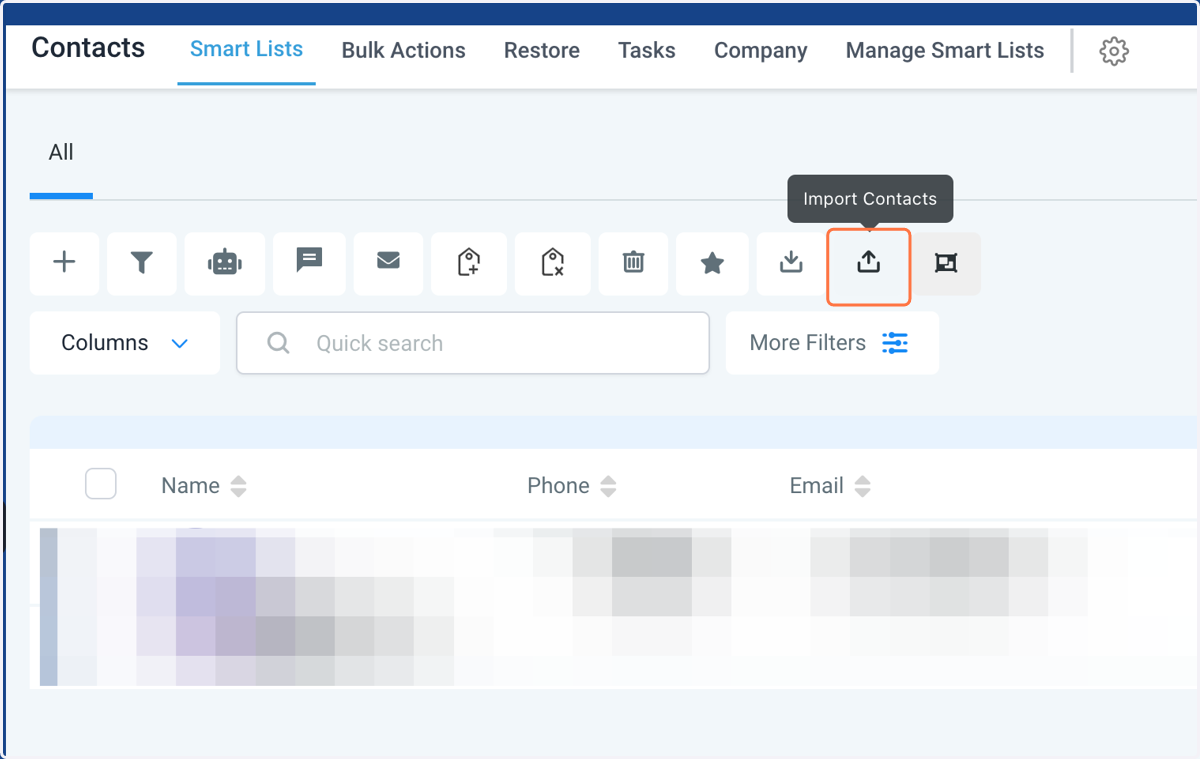Click the Remove Tag icon
Image resolution: width=1200 pixels, height=759 pixels.
pyautogui.click(x=552, y=263)
